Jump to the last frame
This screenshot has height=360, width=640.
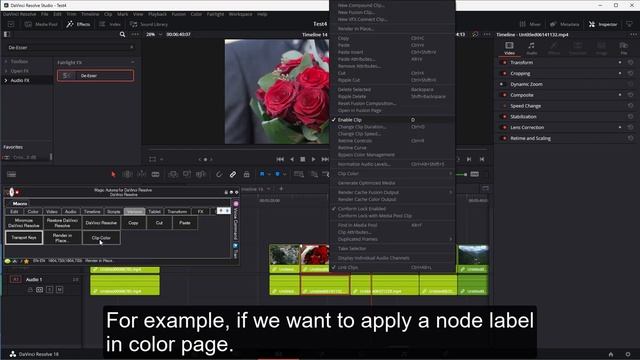point(324,159)
